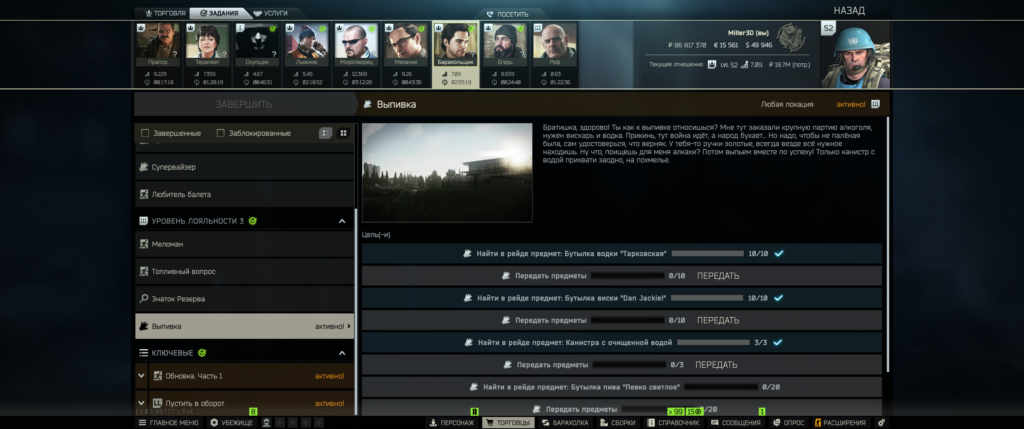Toggle the Заблокированные checkbox
The image size is (1024, 429).
[221, 133]
